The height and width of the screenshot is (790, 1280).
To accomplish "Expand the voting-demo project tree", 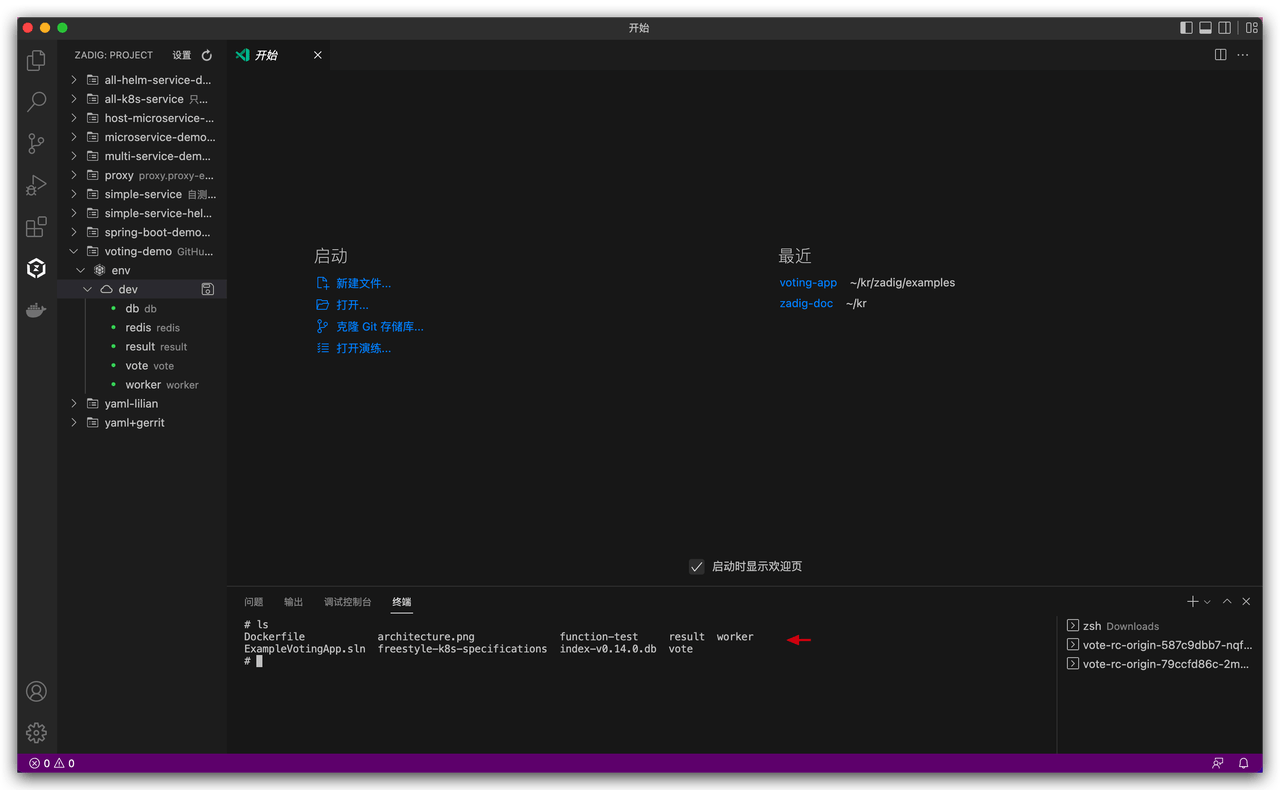I will 73,251.
